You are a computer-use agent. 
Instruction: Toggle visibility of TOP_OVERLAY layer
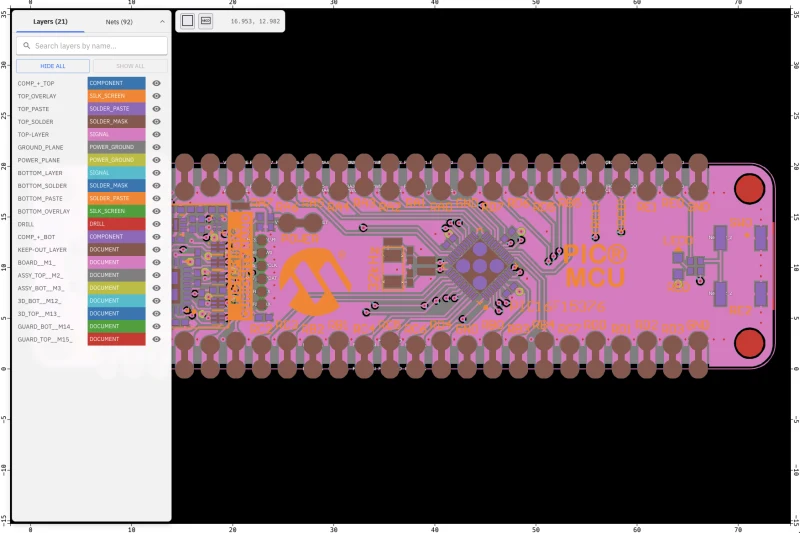[x=157, y=96]
